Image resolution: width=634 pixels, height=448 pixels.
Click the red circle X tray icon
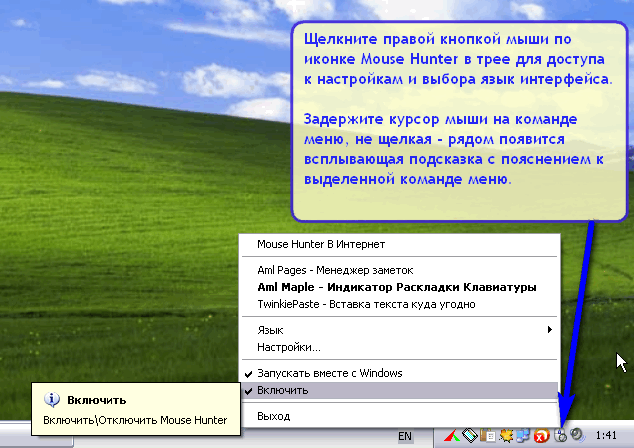click(x=541, y=436)
